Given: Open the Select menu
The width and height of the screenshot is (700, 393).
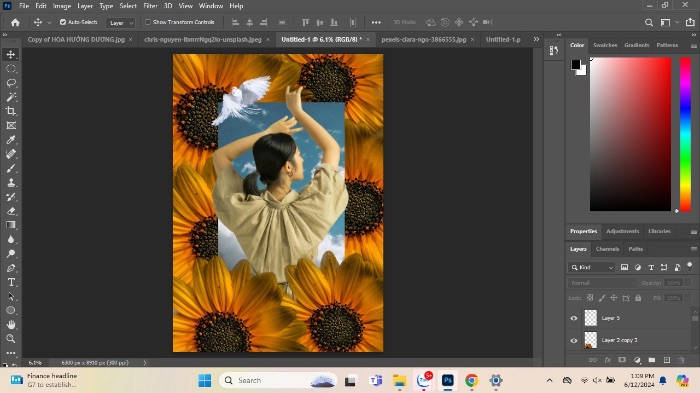Looking at the screenshot, I should (128, 6).
